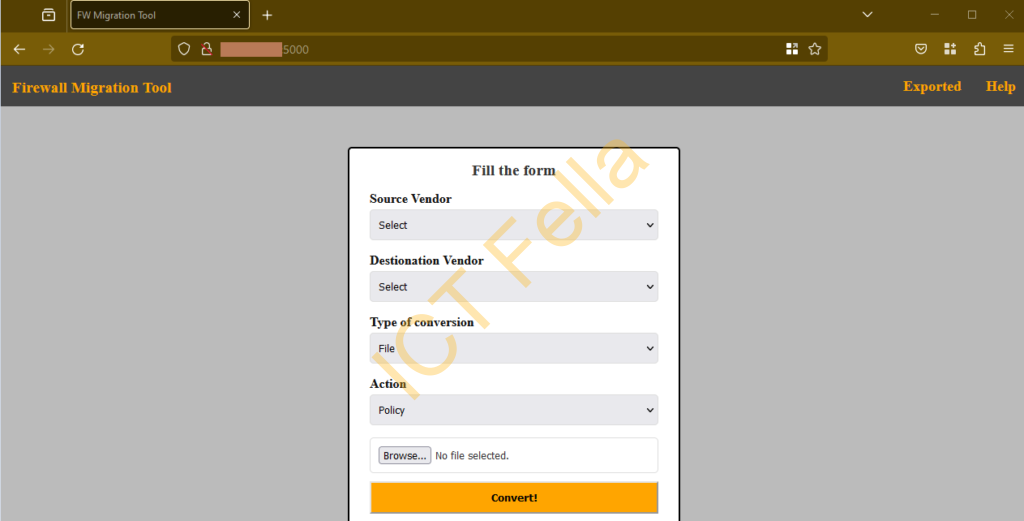
Task: Open the Action dropdown
Action: pyautogui.click(x=514, y=410)
